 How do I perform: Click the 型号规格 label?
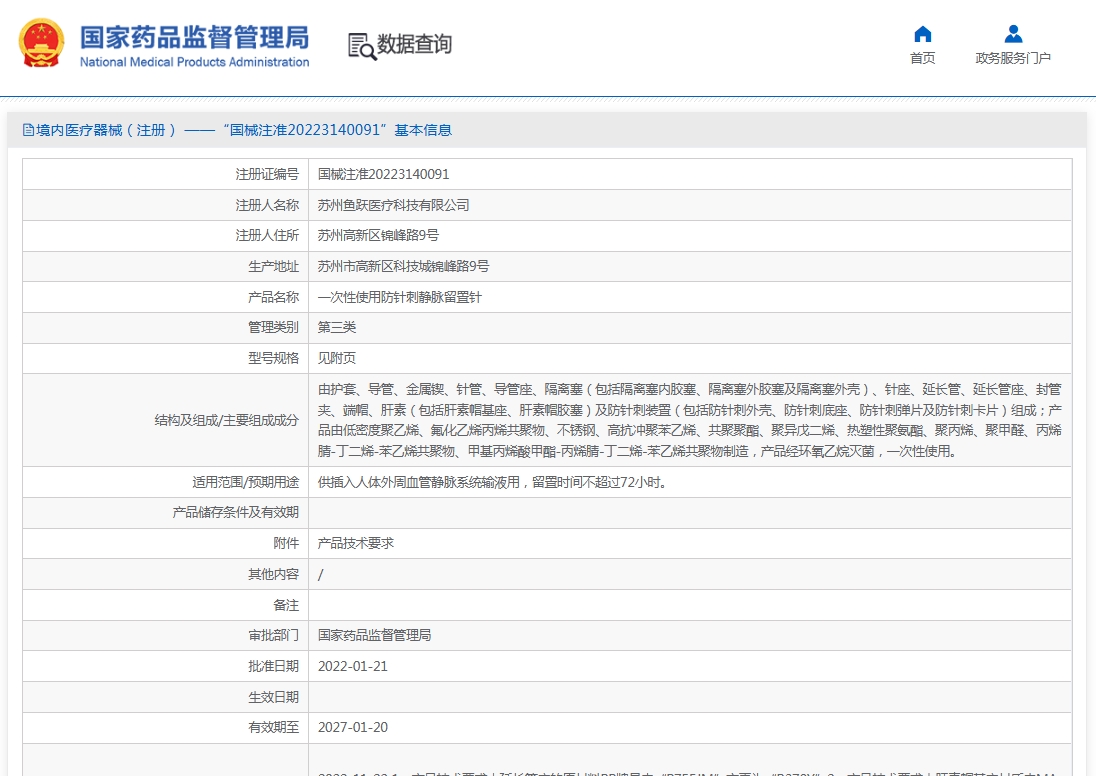coord(273,358)
